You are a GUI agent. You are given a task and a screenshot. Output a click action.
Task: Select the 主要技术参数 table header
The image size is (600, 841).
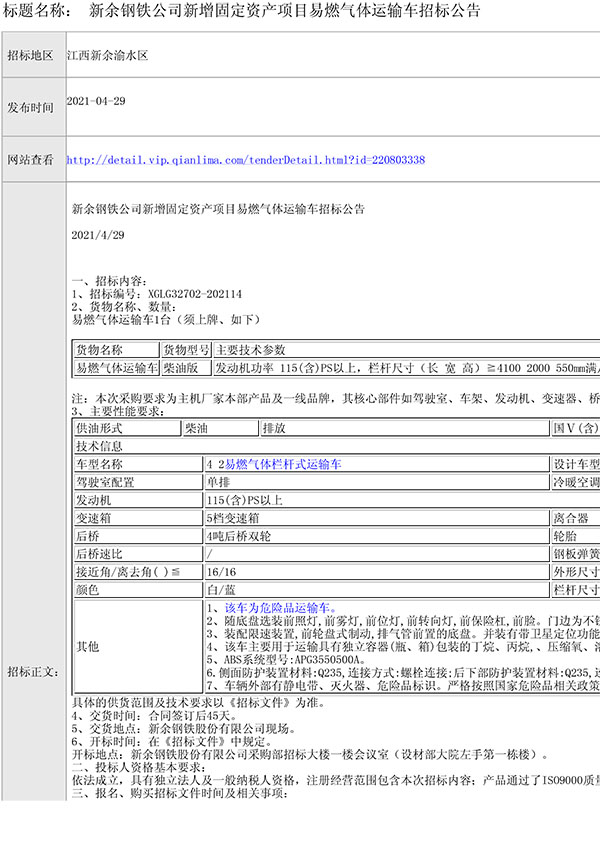pyautogui.click(x=407, y=350)
